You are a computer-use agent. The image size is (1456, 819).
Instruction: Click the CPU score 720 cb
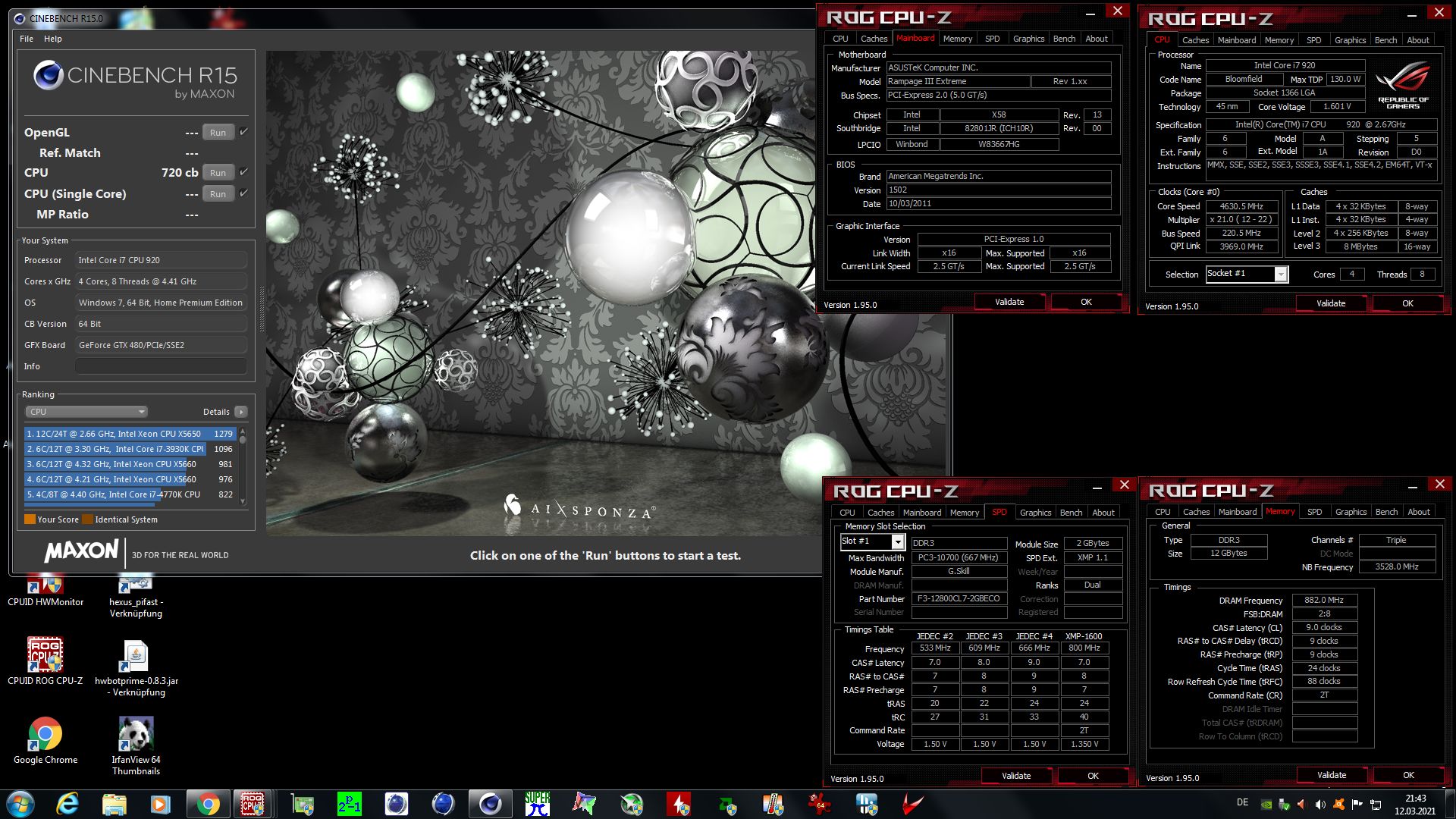(x=180, y=172)
